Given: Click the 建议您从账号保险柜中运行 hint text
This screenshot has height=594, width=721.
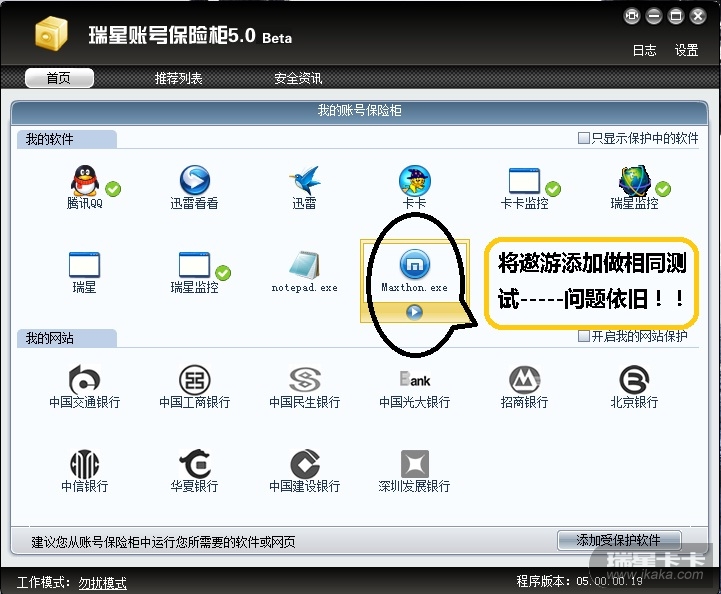Looking at the screenshot, I should point(163,542).
